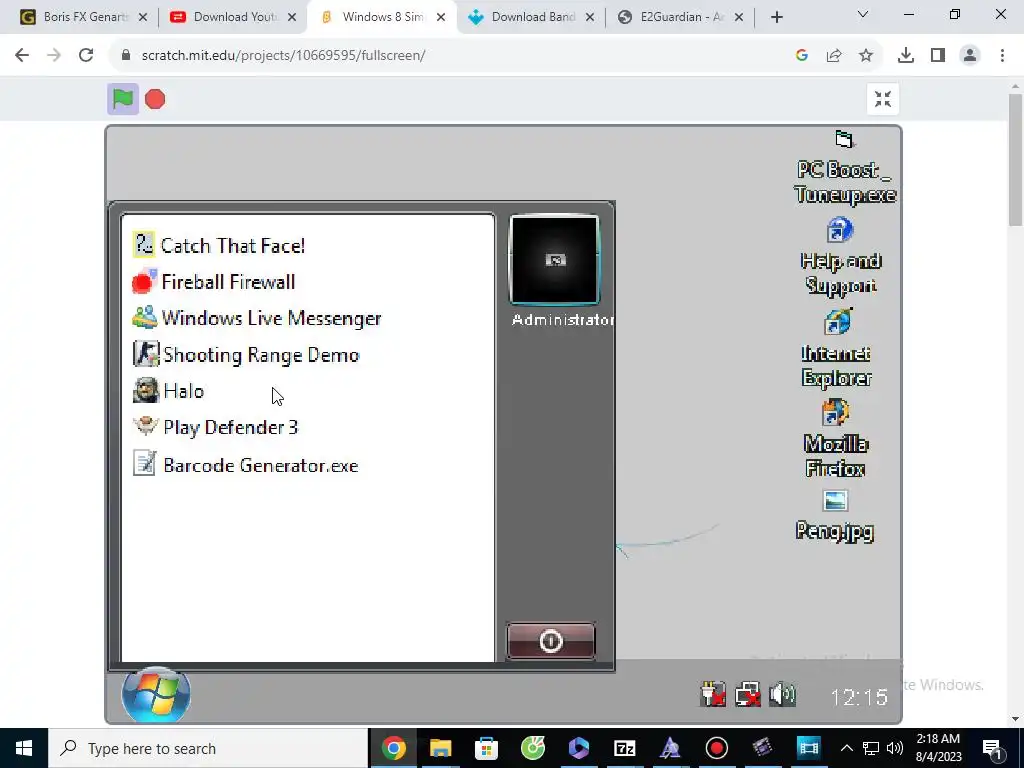Show hidden system tray icons
1024x768 pixels.
[x=846, y=748]
